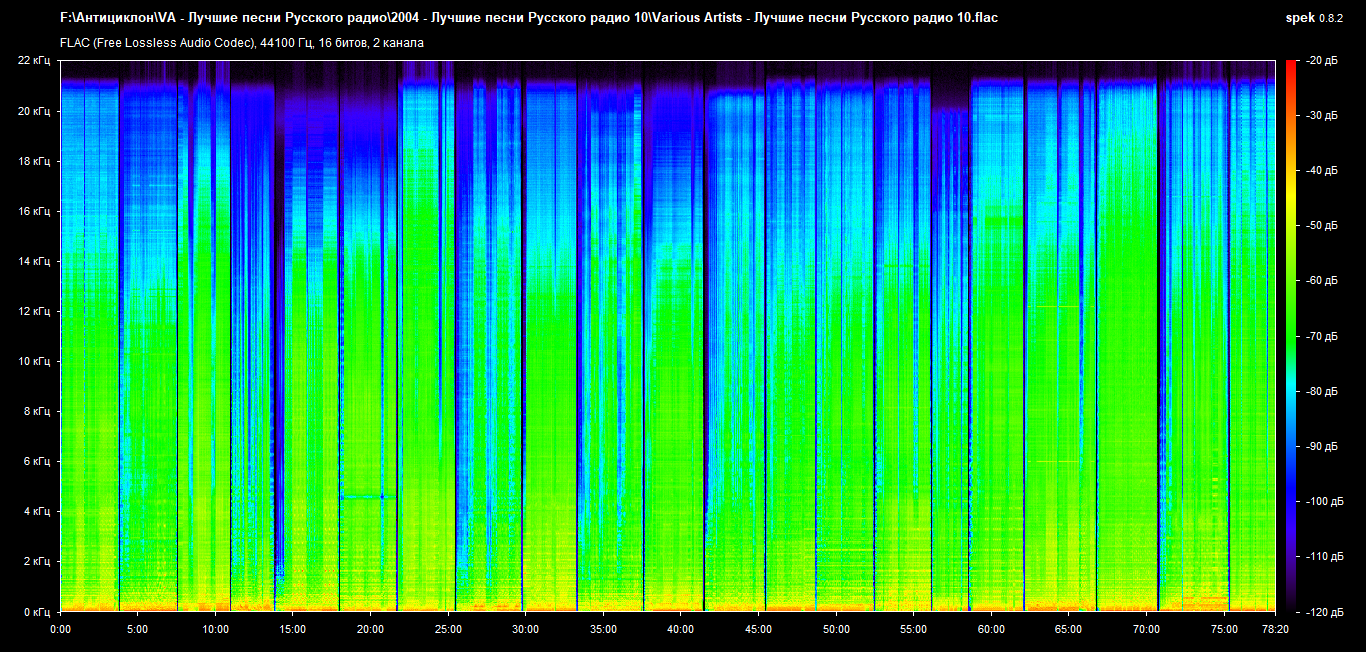Click the dB color scale bar
This screenshot has height=652, width=1366.
[1291, 336]
